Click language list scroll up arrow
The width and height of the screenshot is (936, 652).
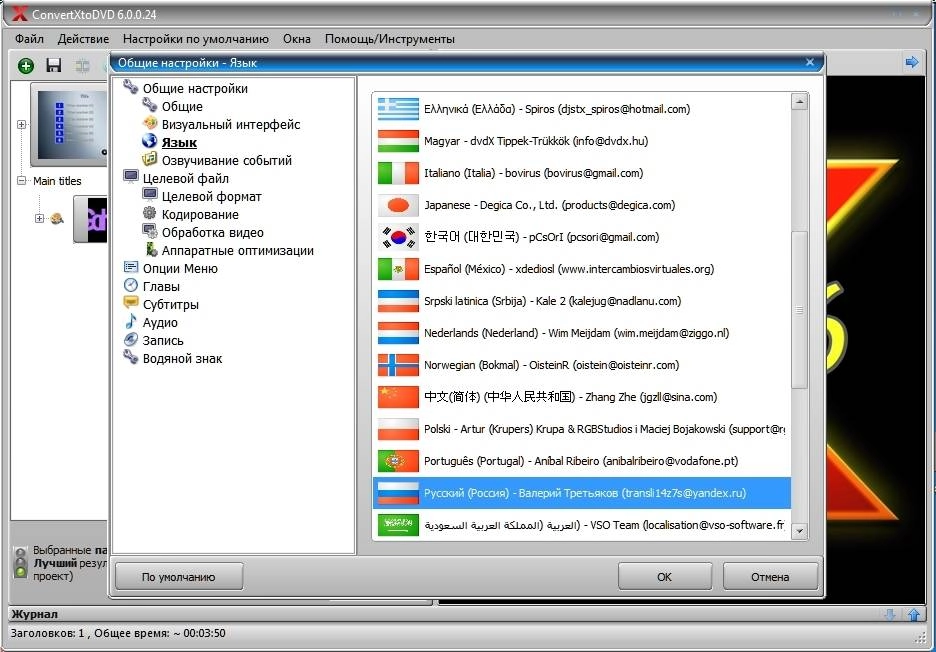click(x=799, y=102)
